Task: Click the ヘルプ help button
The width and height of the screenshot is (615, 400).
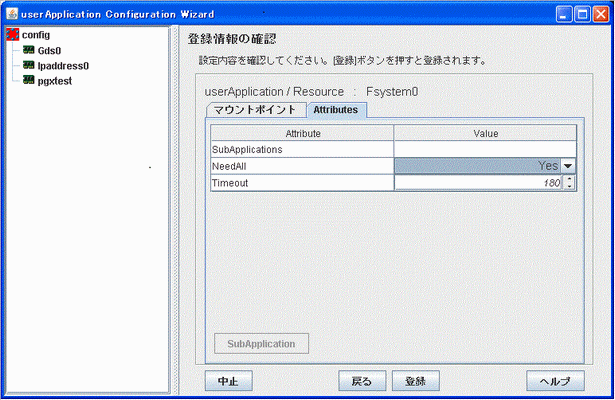Action: tap(555, 381)
